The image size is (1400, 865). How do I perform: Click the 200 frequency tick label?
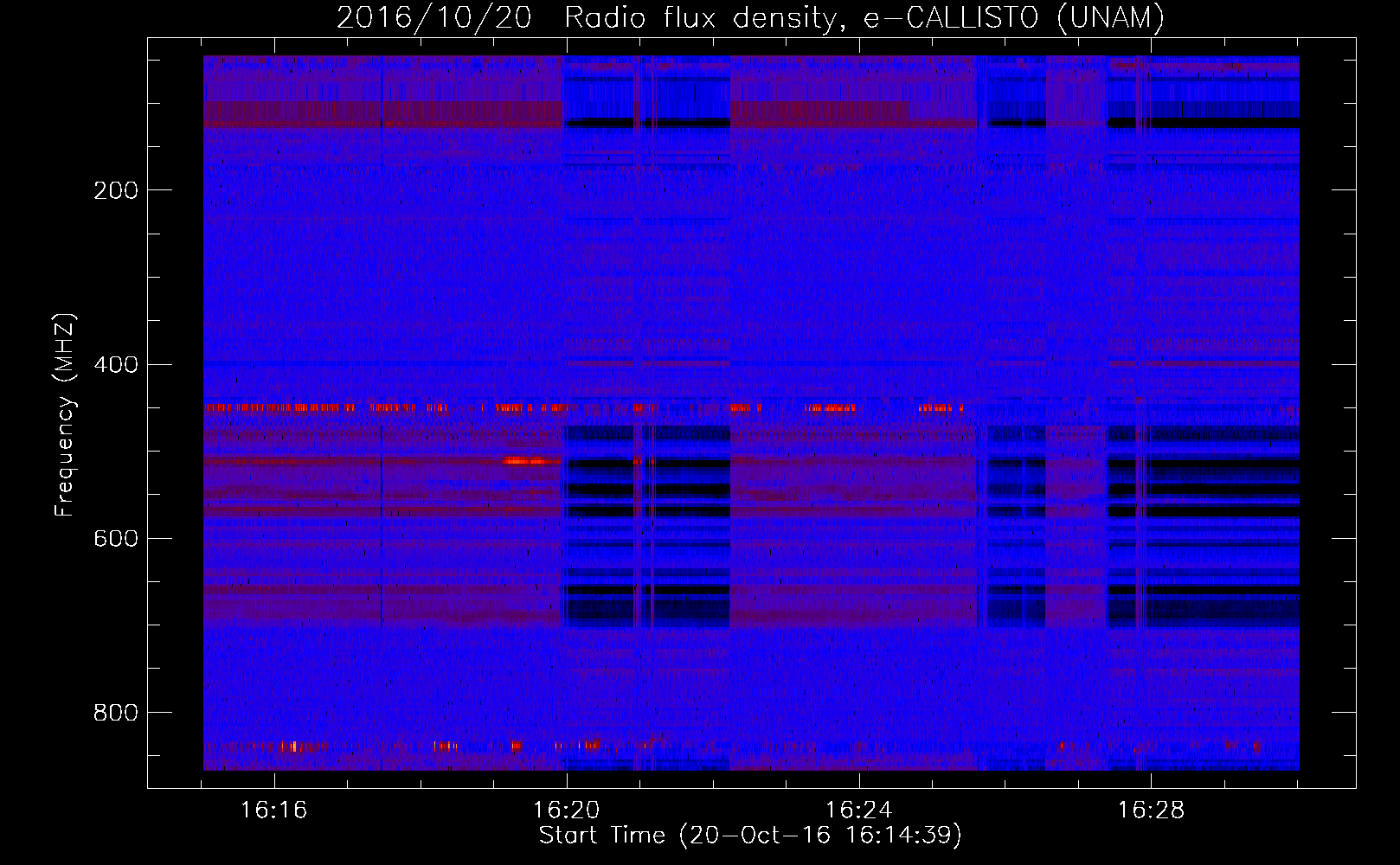click(116, 190)
